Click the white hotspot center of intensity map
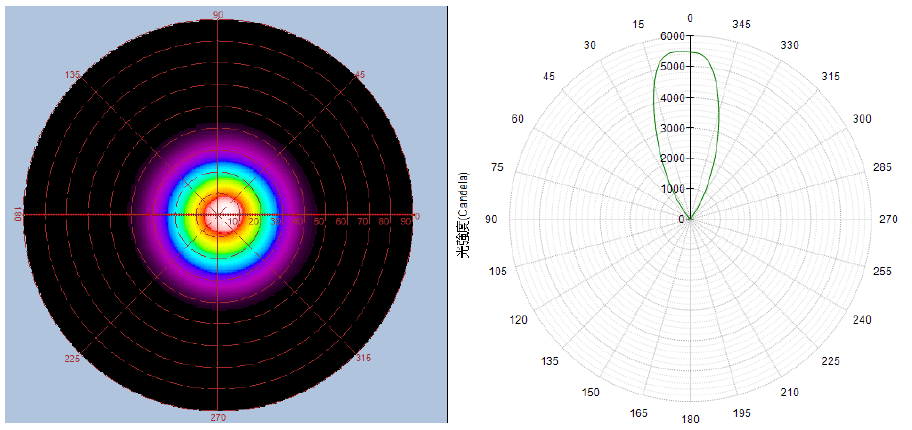 click(218, 214)
